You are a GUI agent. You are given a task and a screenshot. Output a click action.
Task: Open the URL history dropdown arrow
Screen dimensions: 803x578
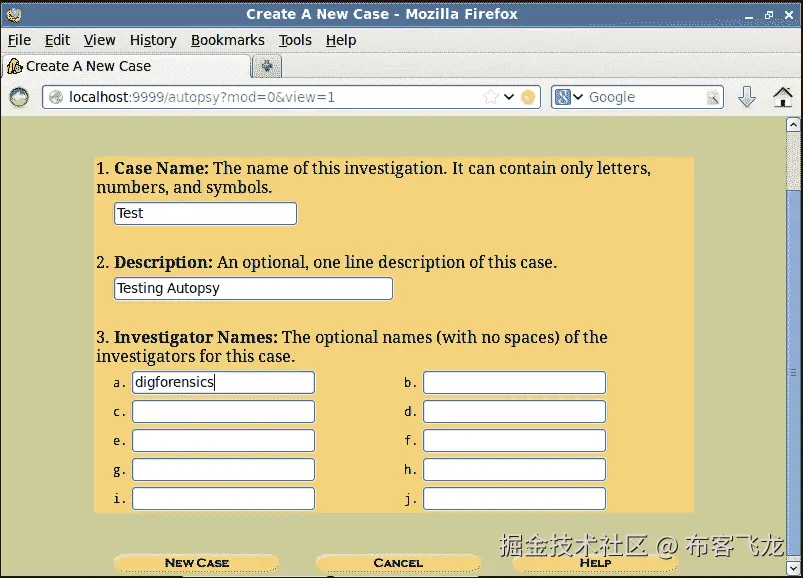tap(509, 97)
